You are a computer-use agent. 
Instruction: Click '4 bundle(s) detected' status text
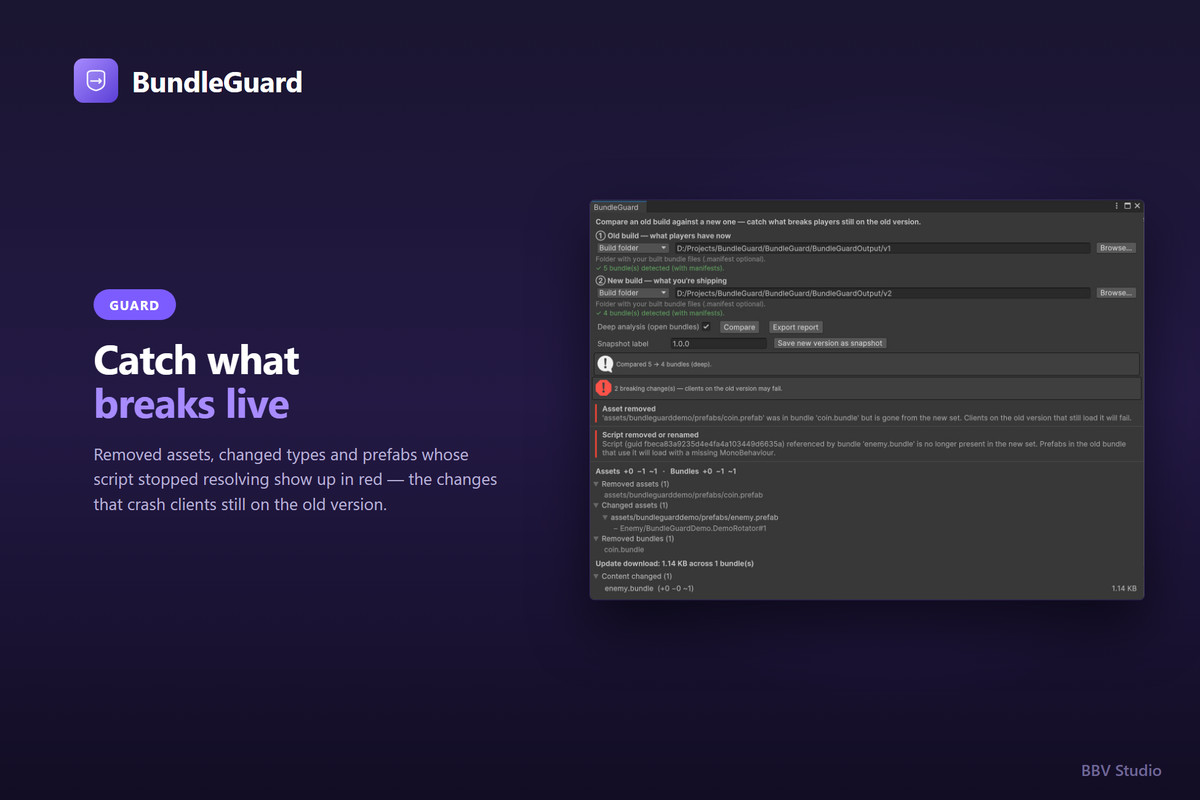click(660, 313)
